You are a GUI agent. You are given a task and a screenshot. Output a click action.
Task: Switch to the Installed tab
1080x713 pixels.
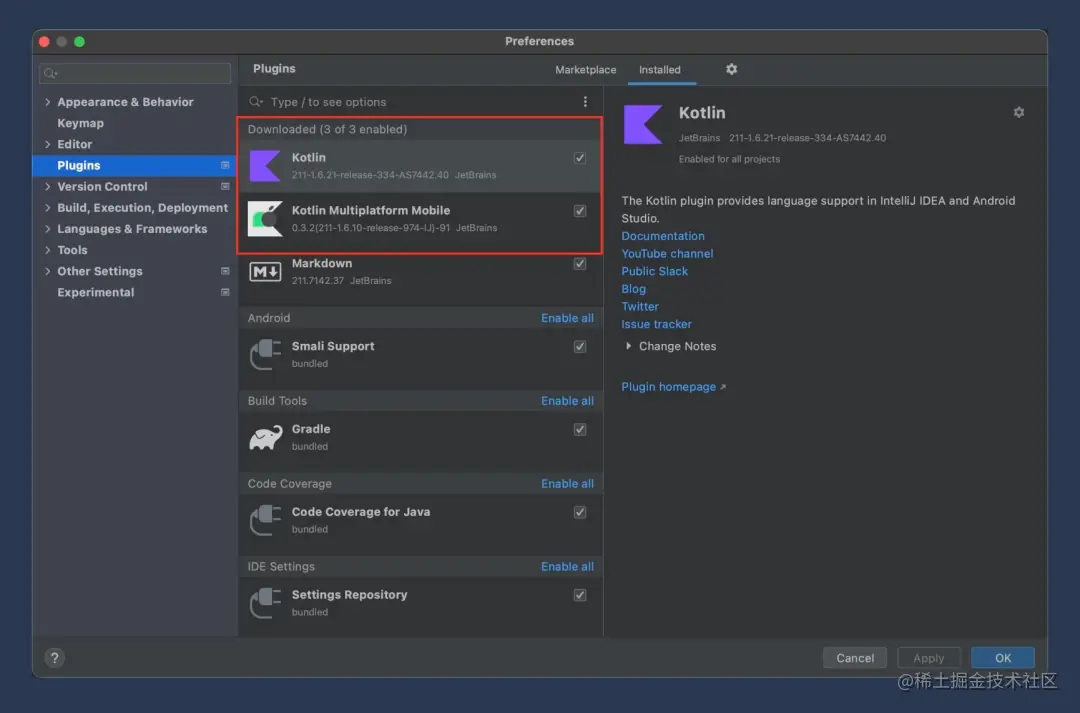click(660, 70)
